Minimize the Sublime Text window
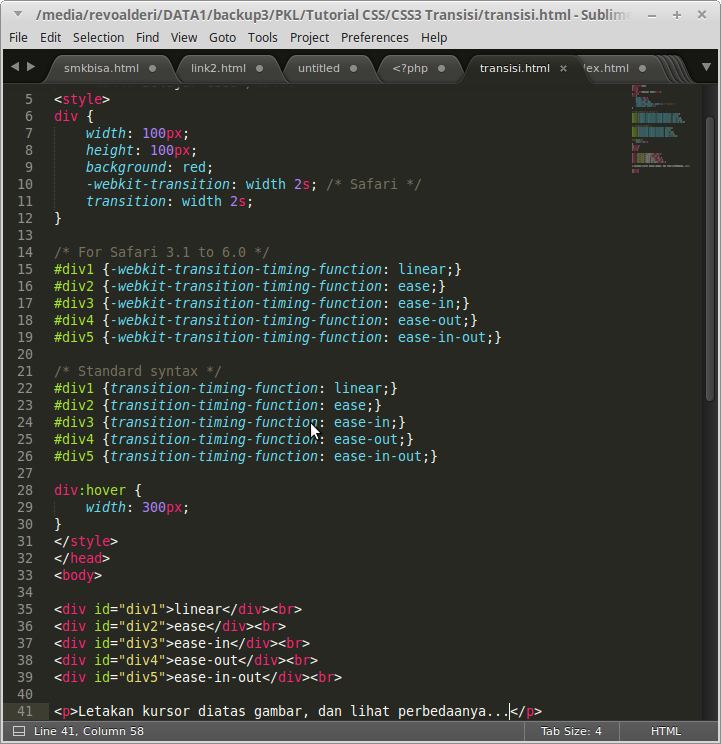 coord(652,16)
